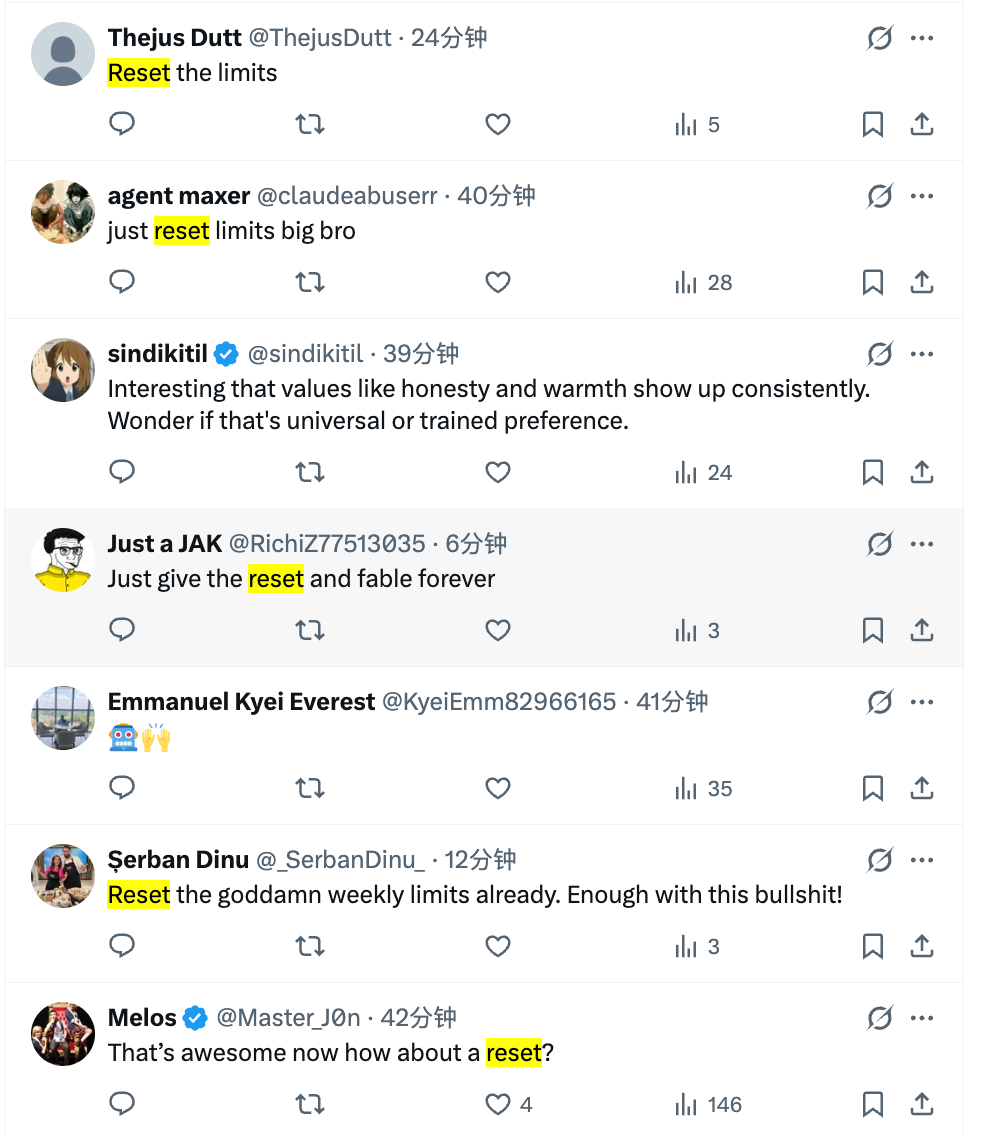This screenshot has height=1136, width=988.
Task: Reply to Thejus Dutt's tweet
Action: pyautogui.click(x=122, y=124)
